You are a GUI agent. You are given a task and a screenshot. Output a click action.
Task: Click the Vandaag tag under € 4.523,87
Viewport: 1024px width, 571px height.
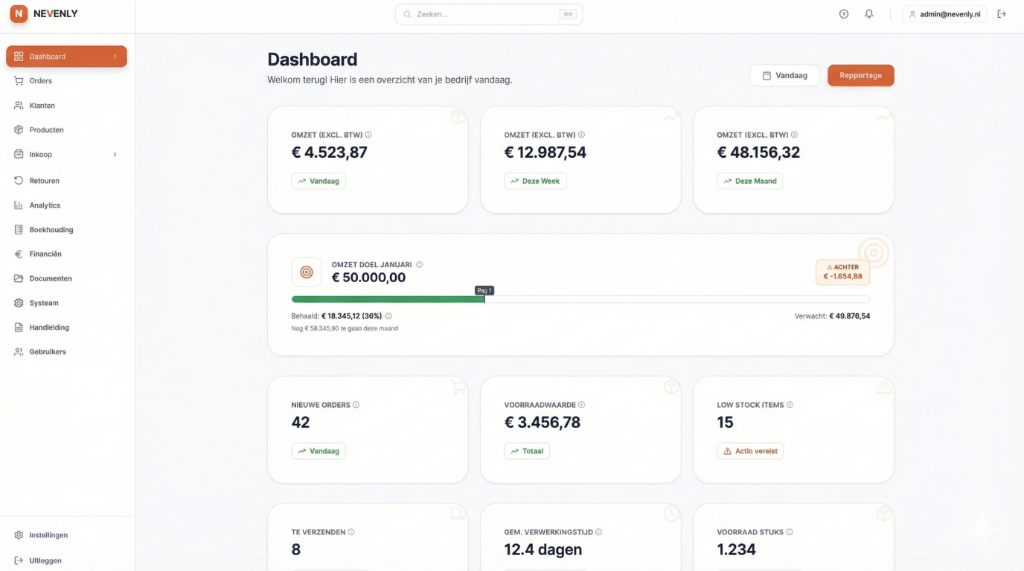[319, 181]
